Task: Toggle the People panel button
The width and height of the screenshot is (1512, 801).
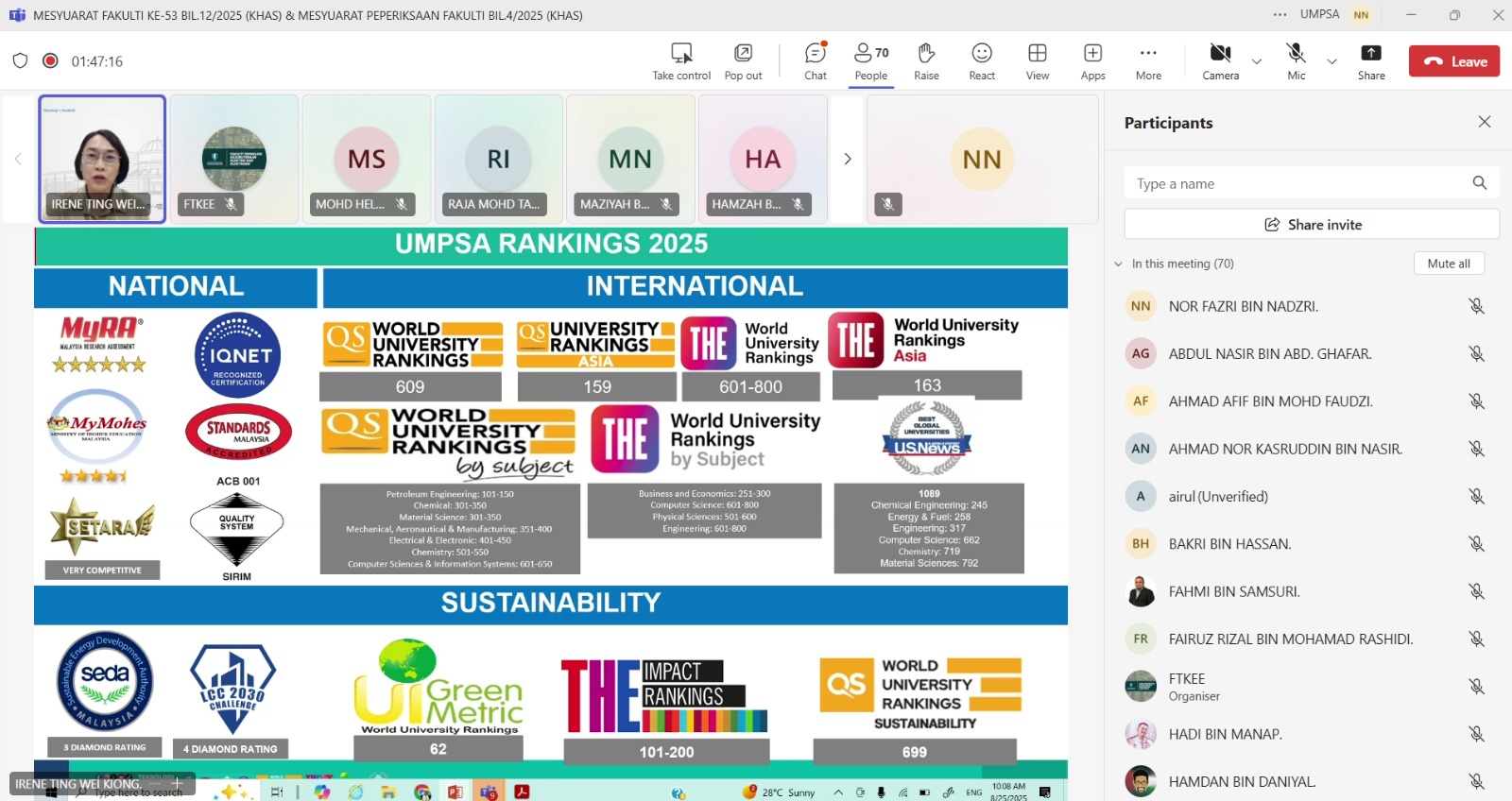Action: point(871,62)
